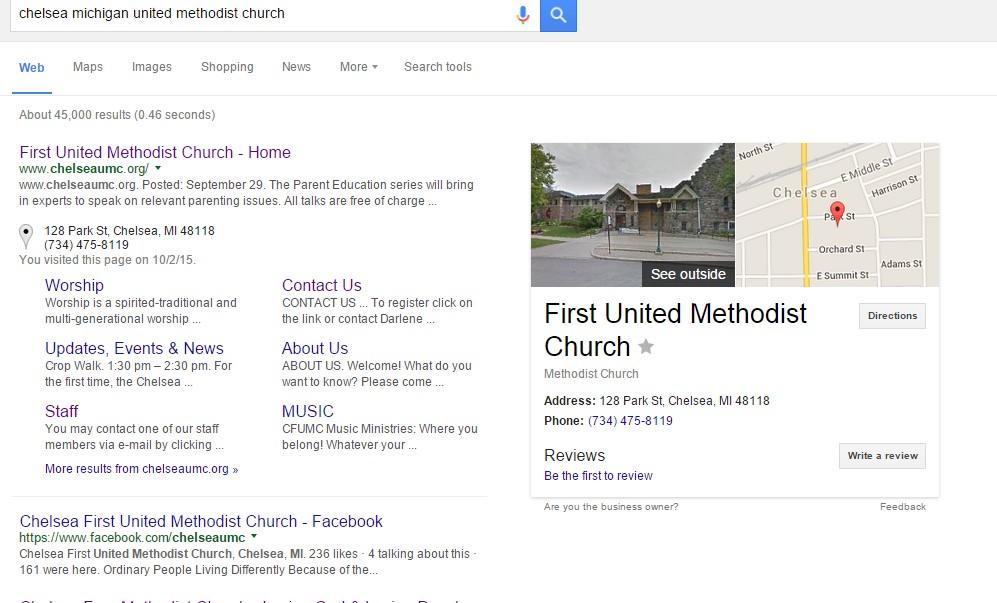
Task: Select the Web tab
Action: pos(32,67)
